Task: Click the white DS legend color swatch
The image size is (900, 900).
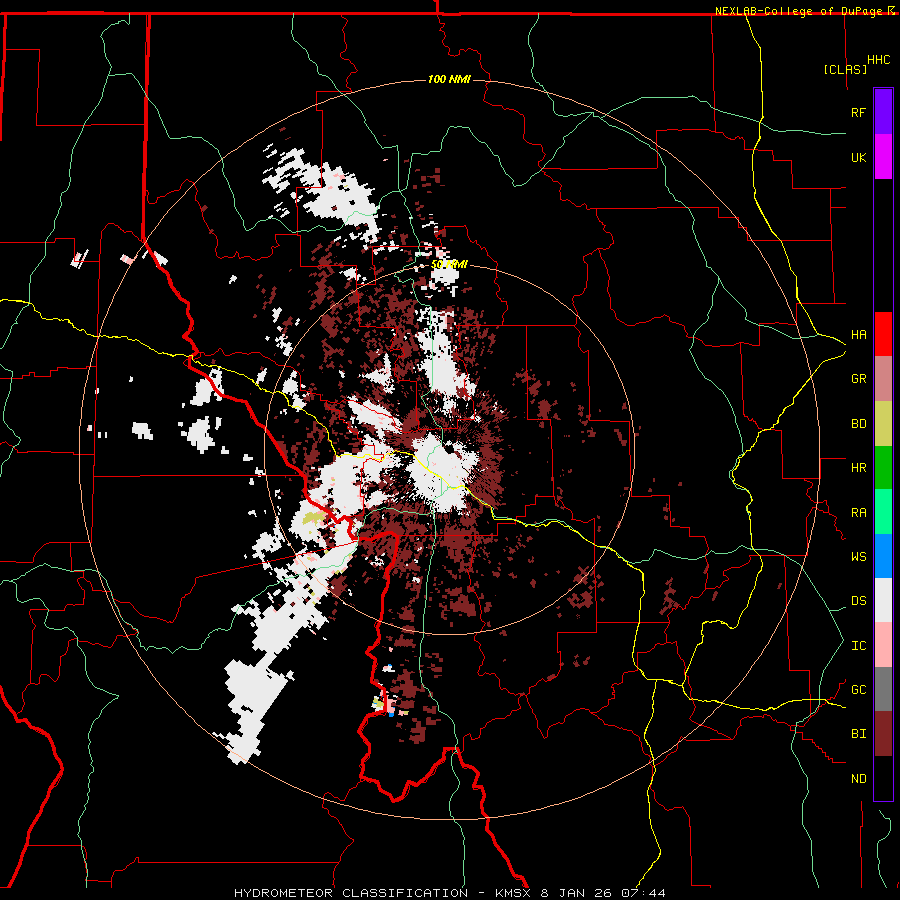Action: pos(883,600)
